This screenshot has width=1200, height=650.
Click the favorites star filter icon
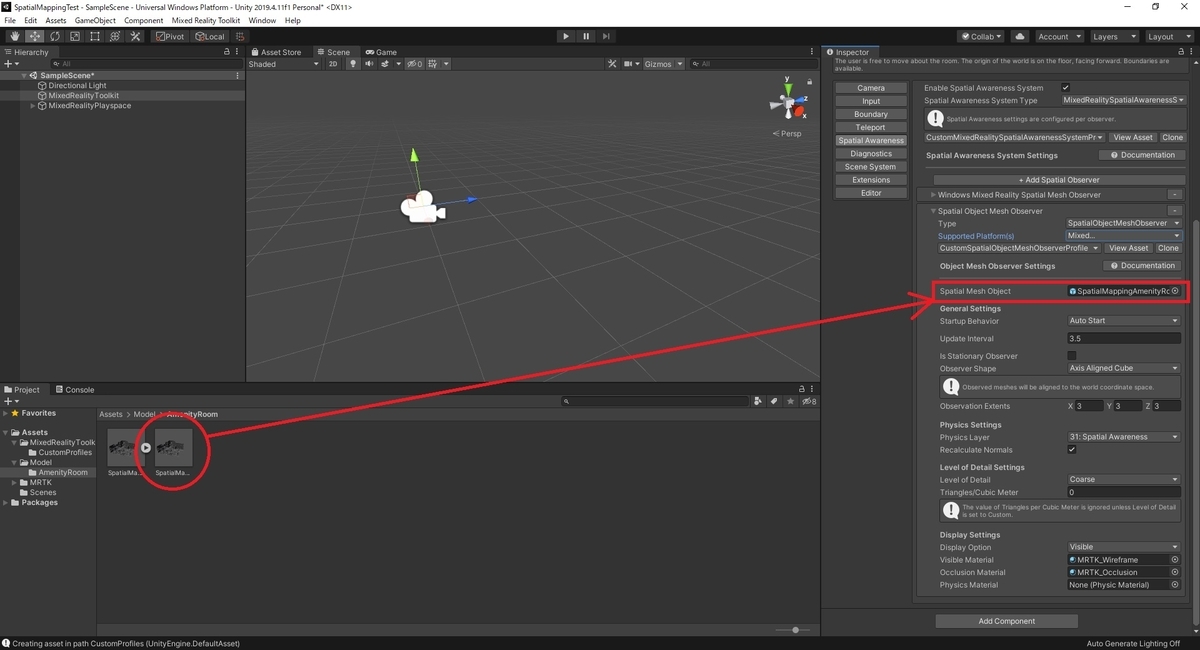[x=789, y=401]
